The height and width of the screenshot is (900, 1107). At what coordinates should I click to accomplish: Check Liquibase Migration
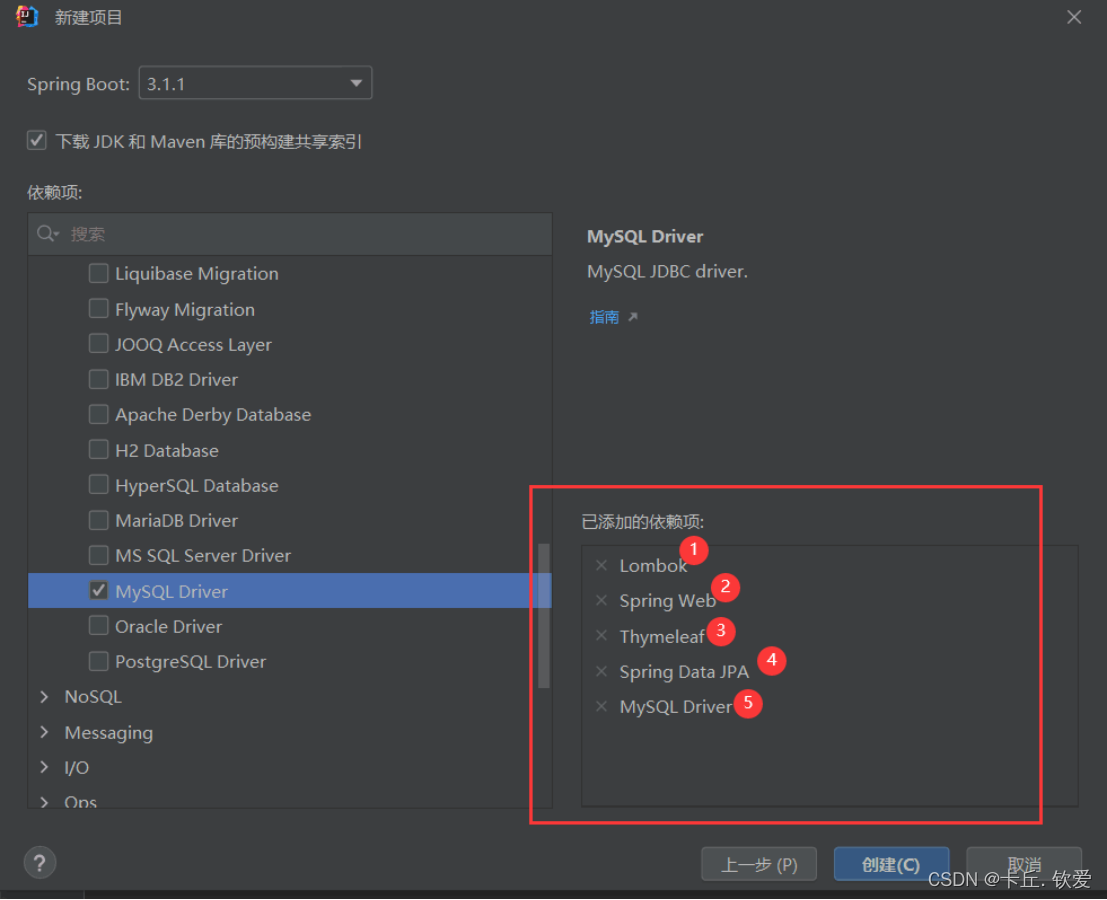point(98,273)
